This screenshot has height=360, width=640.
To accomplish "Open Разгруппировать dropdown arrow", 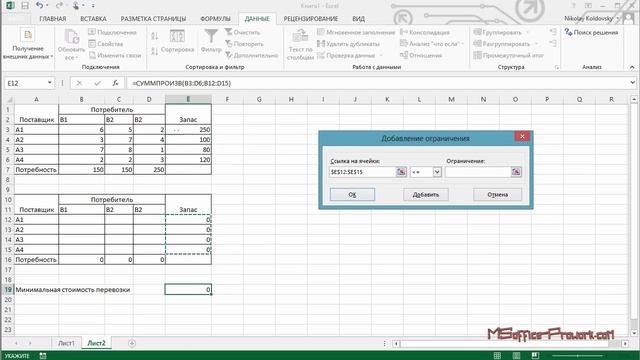I will (x=536, y=44).
